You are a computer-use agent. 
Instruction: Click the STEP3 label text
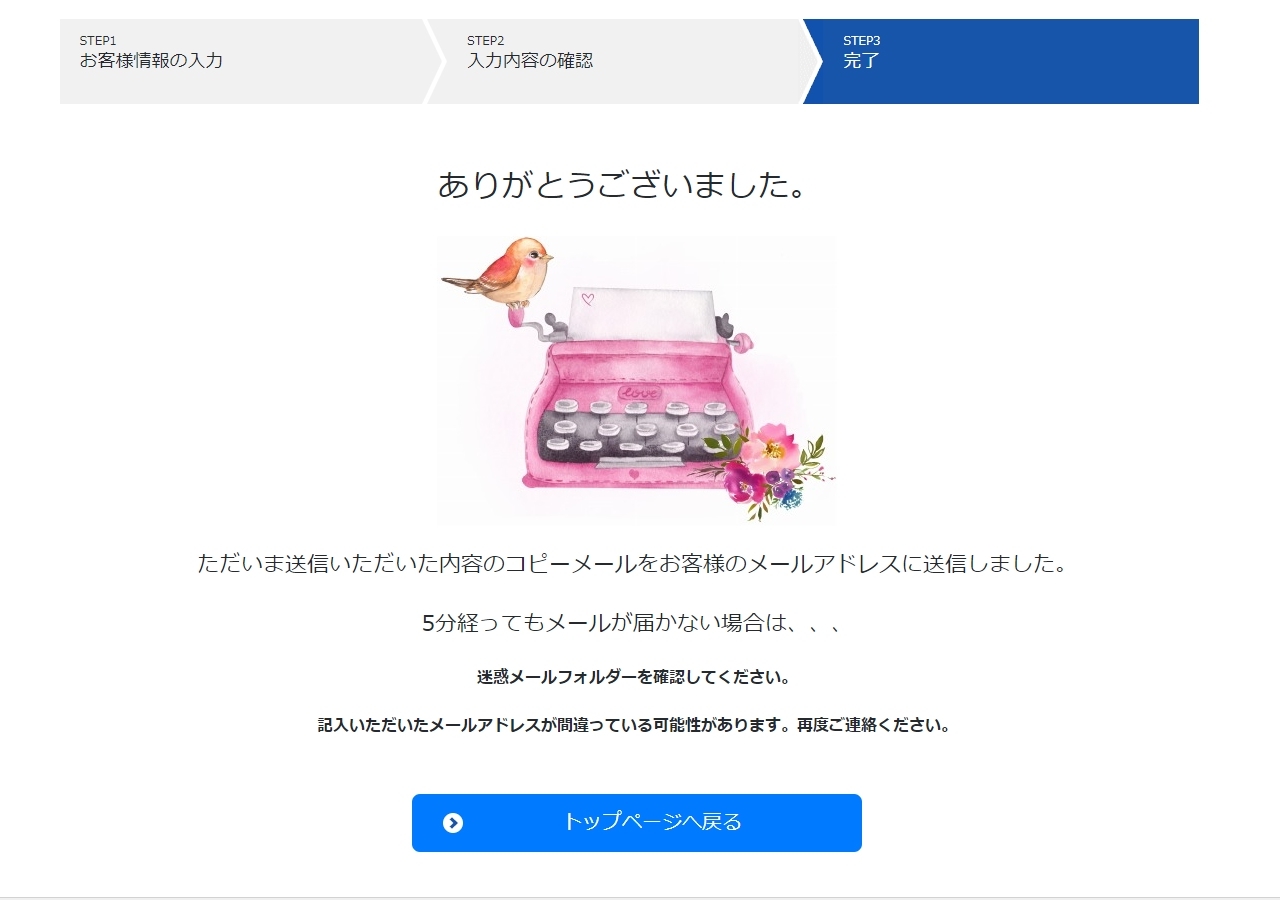(861, 41)
